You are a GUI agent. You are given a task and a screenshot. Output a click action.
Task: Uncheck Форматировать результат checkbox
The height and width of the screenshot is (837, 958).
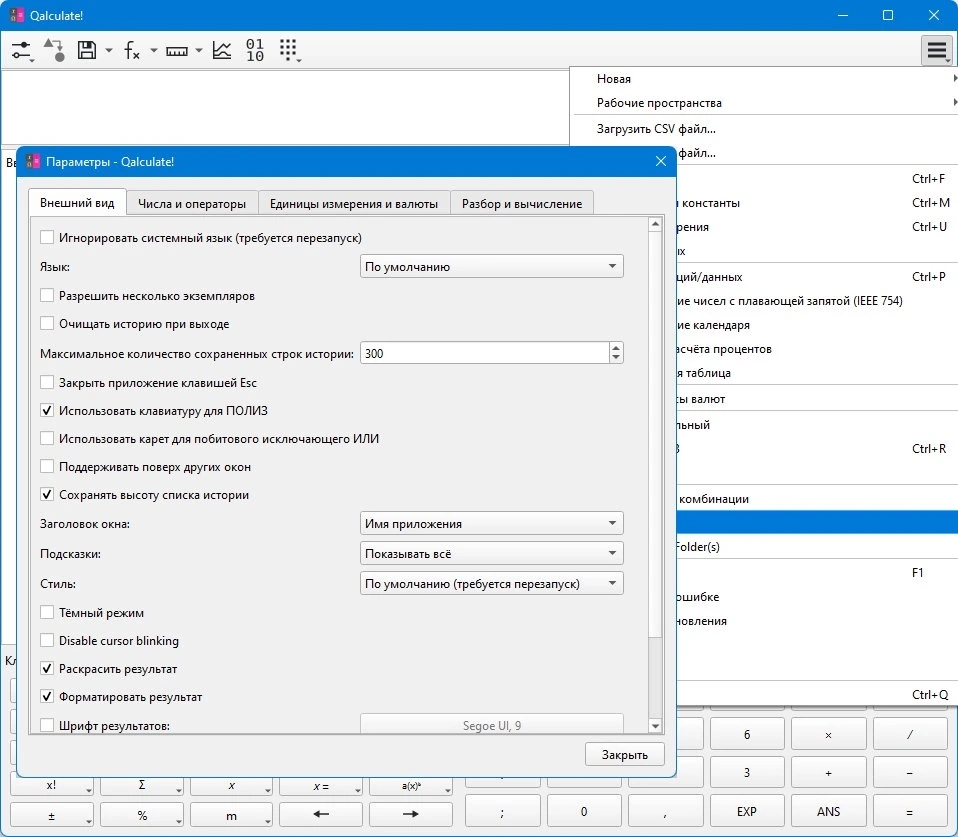pyautogui.click(x=46, y=696)
